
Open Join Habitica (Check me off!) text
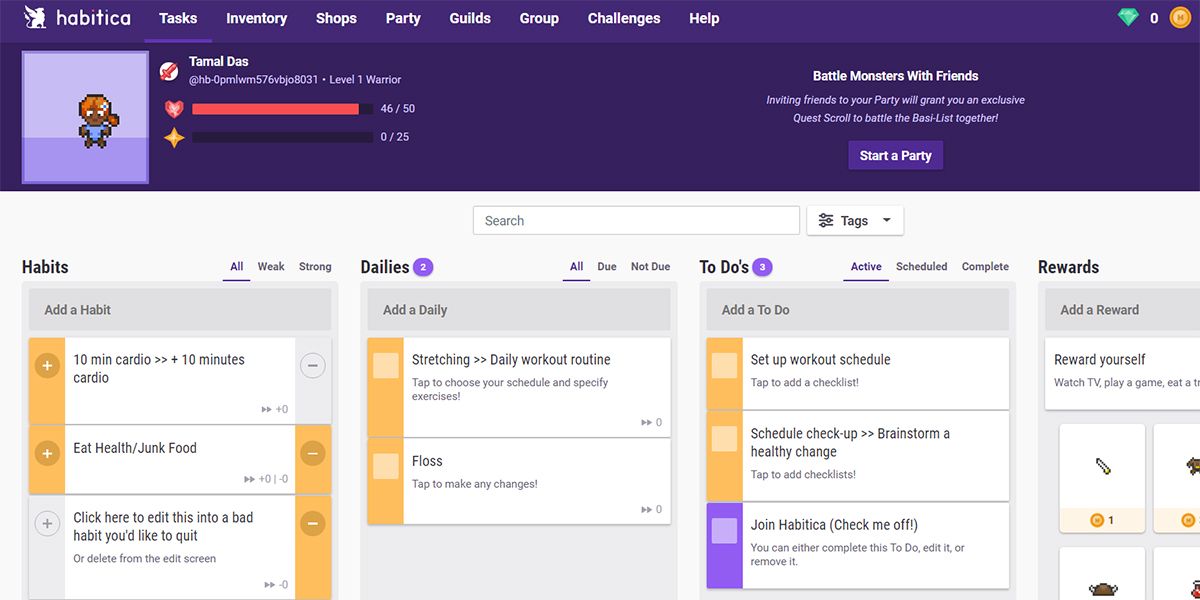834,525
